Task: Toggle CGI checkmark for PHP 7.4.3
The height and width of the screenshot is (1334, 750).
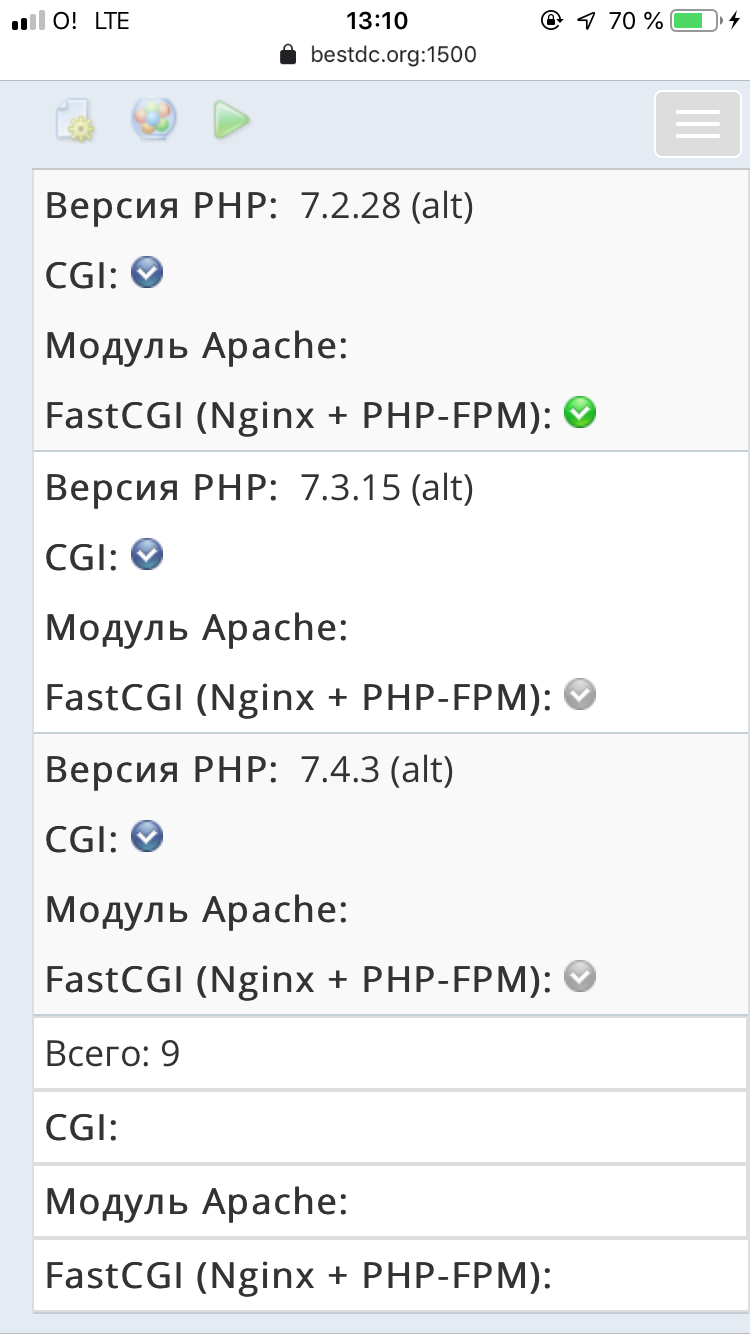Action: [147, 836]
